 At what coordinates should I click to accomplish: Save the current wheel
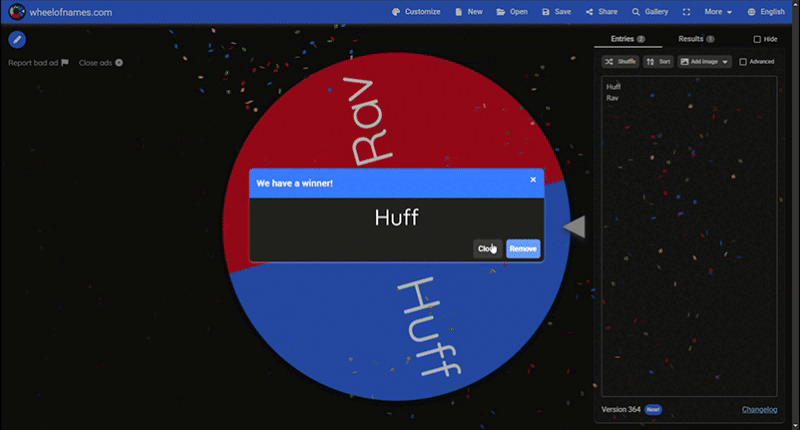point(556,12)
